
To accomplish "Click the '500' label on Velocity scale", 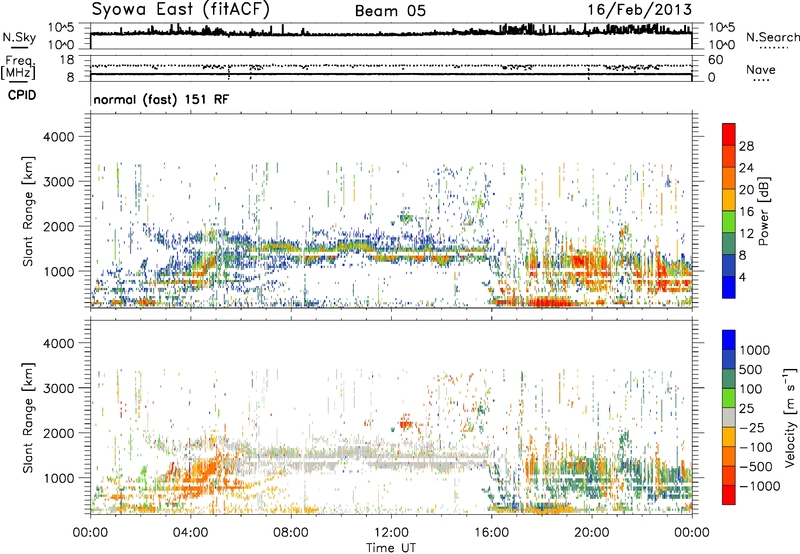I will (751, 370).
